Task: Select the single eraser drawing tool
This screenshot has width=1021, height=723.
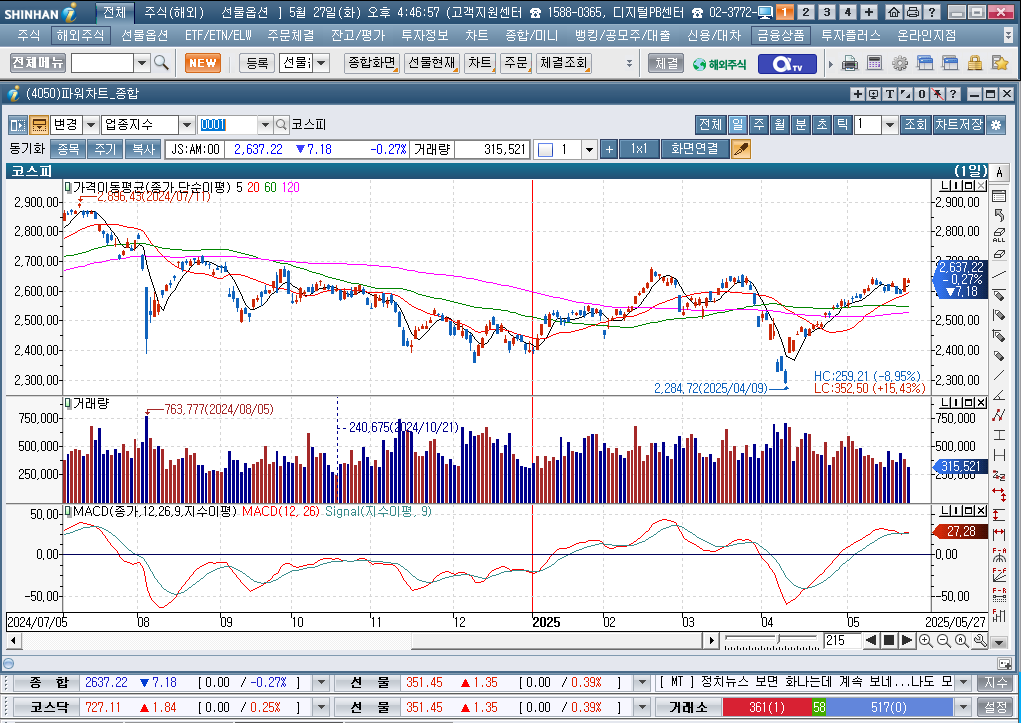Action: tap(999, 255)
